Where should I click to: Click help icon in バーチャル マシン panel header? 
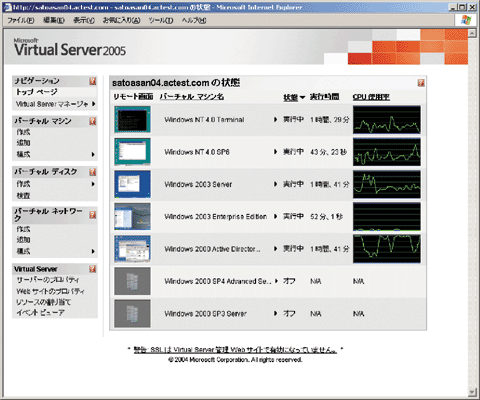coord(93,121)
